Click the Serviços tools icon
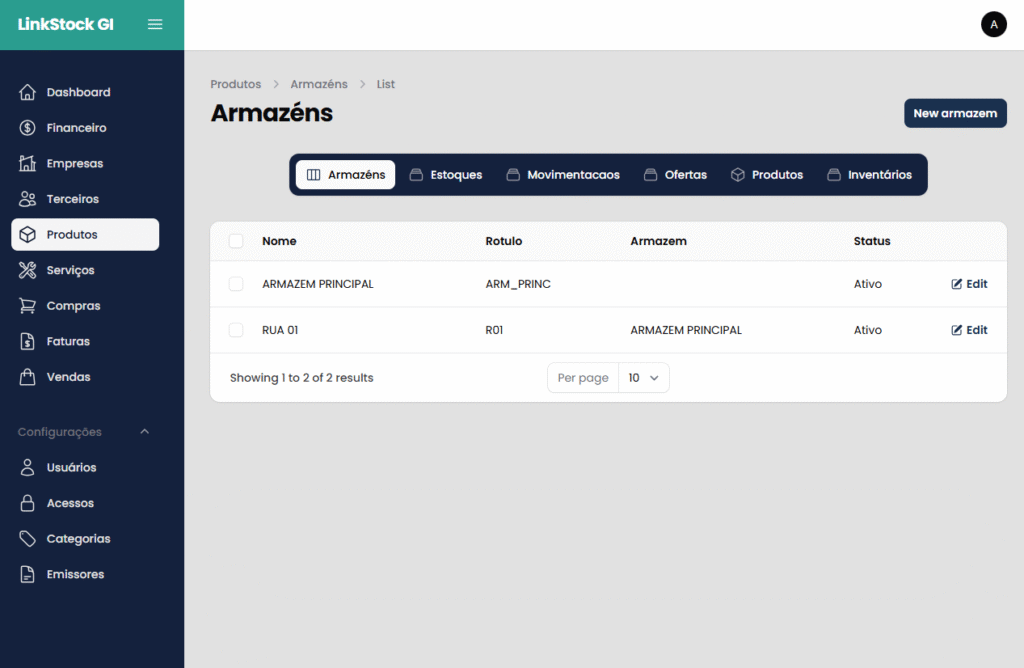Image resolution: width=1024 pixels, height=668 pixels. point(28,270)
